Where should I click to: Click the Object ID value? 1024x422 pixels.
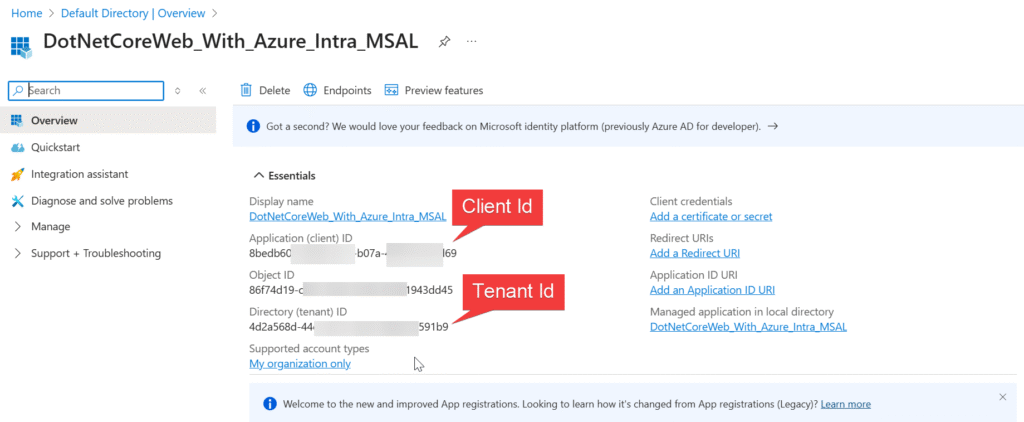(351, 290)
